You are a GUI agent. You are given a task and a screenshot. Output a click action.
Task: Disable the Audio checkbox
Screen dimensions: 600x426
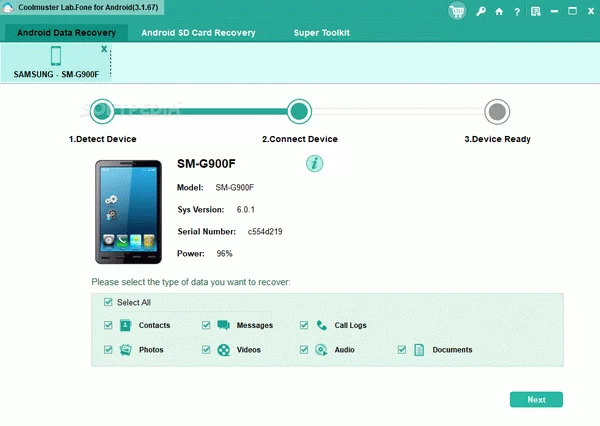tap(304, 350)
